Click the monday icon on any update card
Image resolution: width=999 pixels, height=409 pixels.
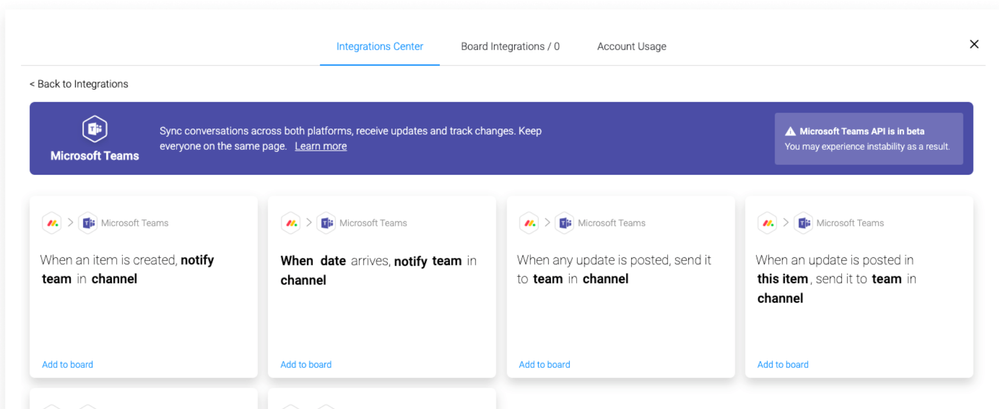[529, 223]
